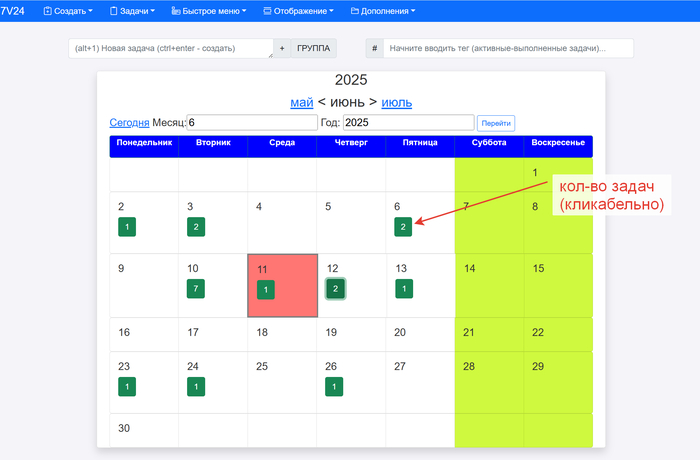Screen dimensions: 700x460
Task: Click the hash tag icon
Action: 374,48
